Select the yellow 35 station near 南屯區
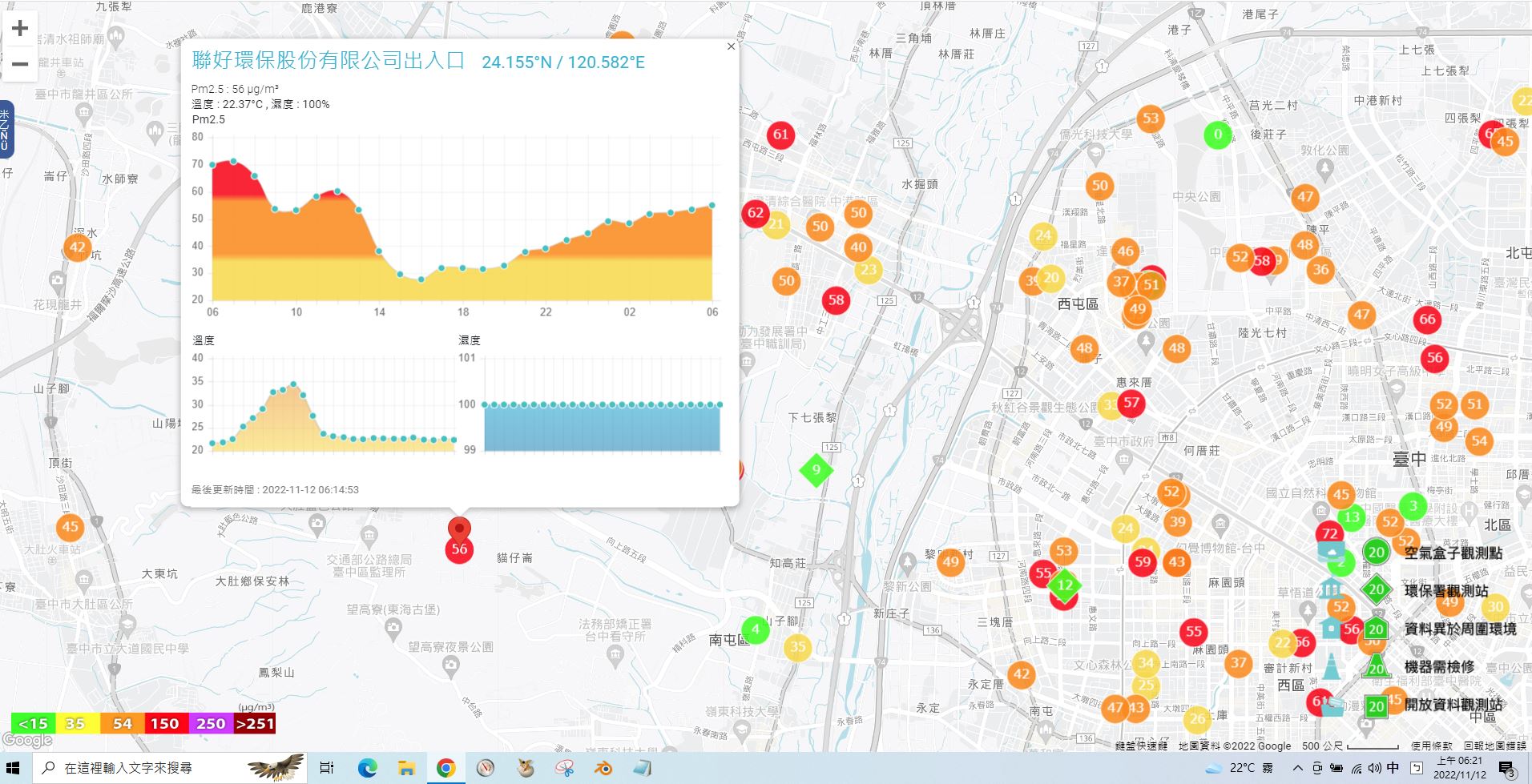Screen dimensions: 1532x784 797,647
